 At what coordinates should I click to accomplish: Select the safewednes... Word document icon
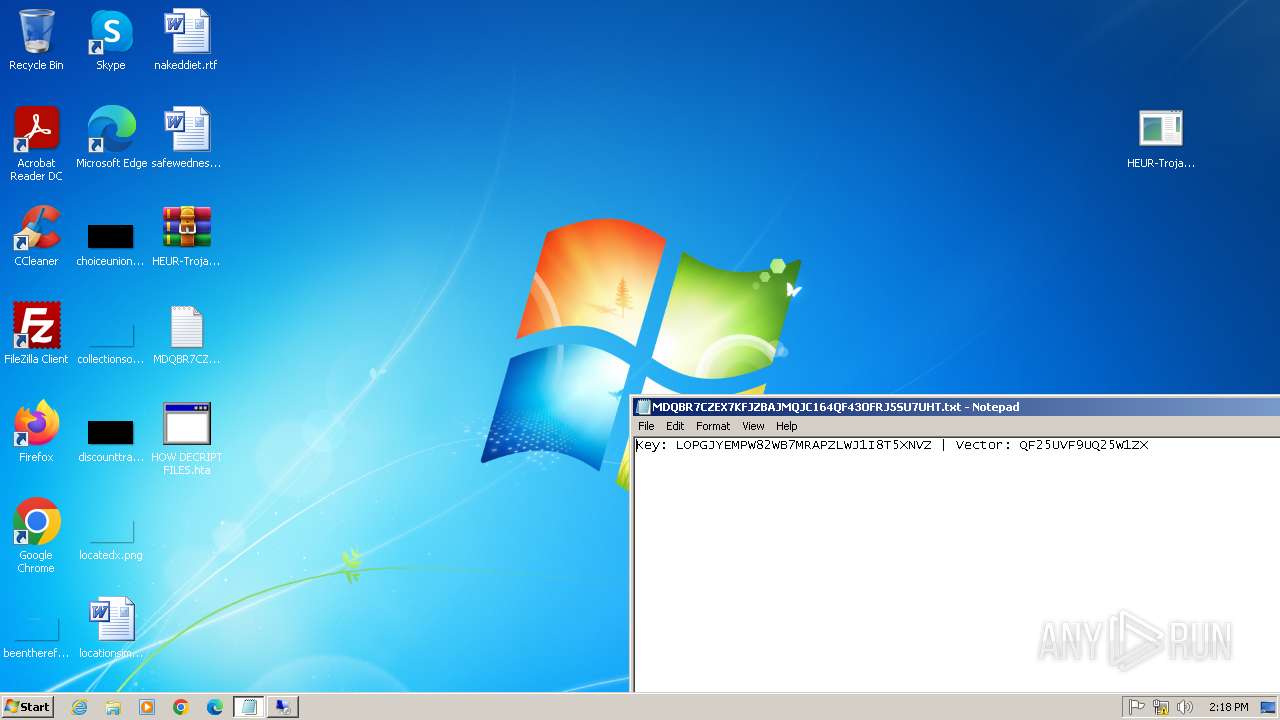186,138
